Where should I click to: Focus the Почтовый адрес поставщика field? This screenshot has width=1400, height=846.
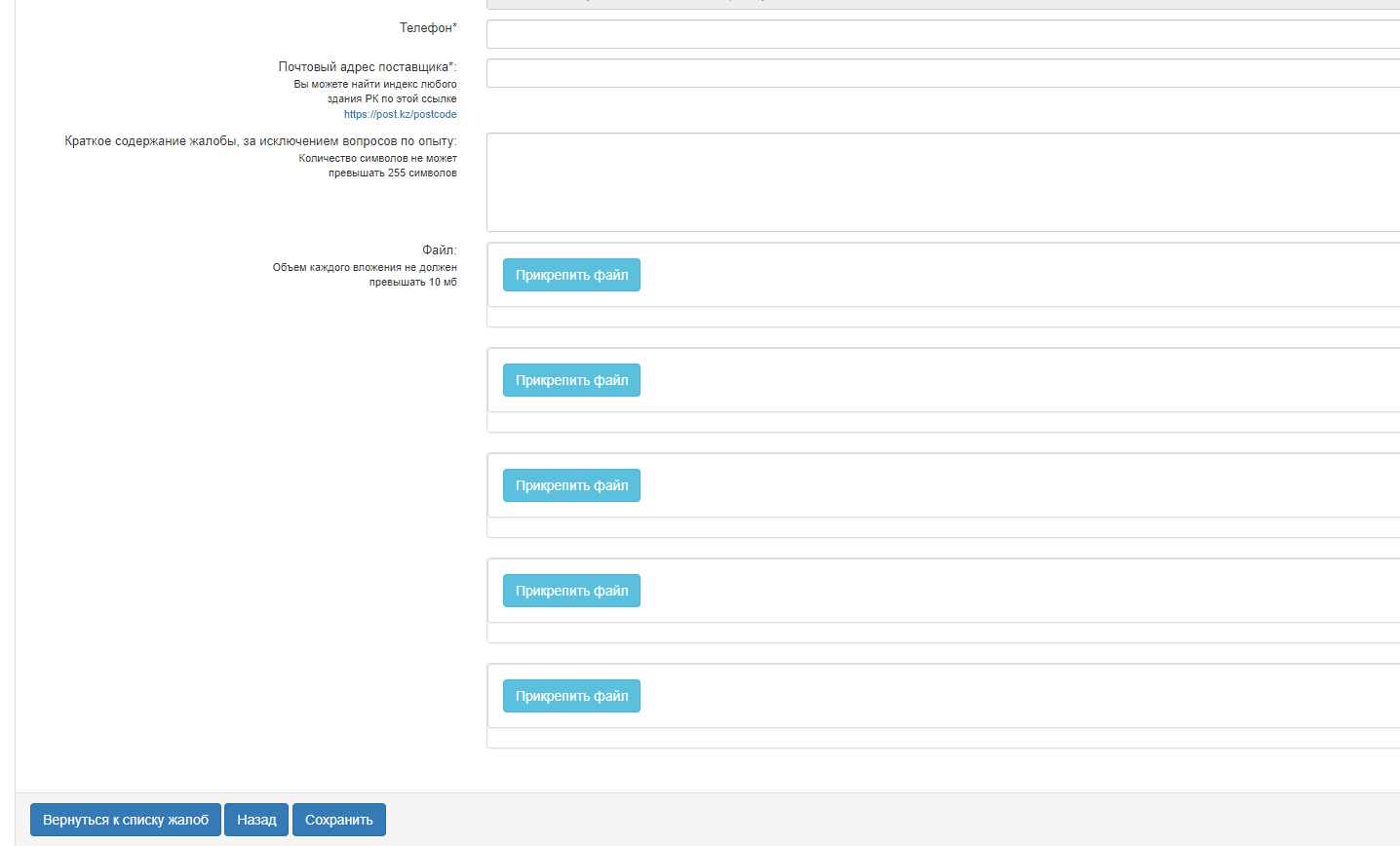(943, 73)
